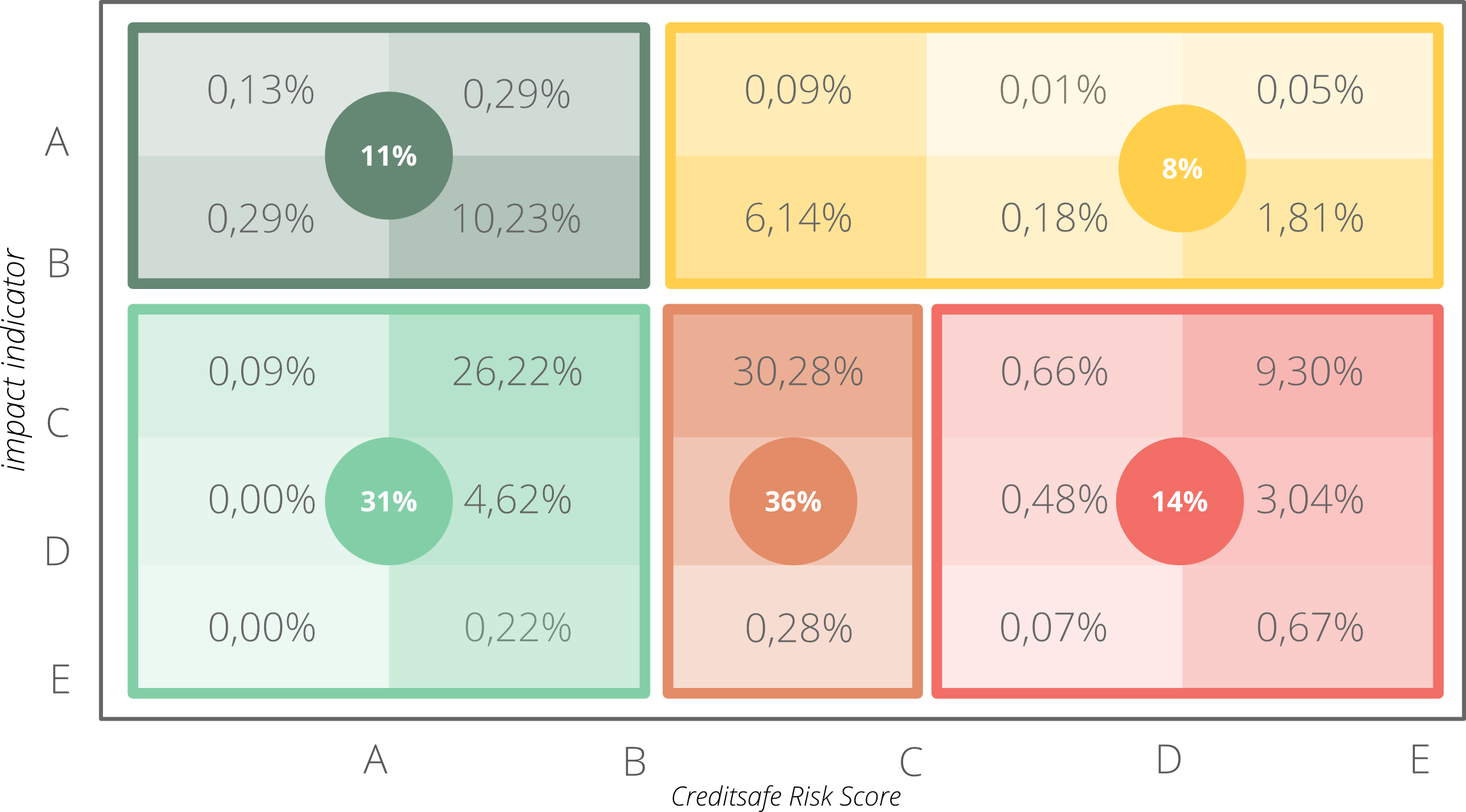
Task: Click the orange 36% circle
Action: (793, 501)
